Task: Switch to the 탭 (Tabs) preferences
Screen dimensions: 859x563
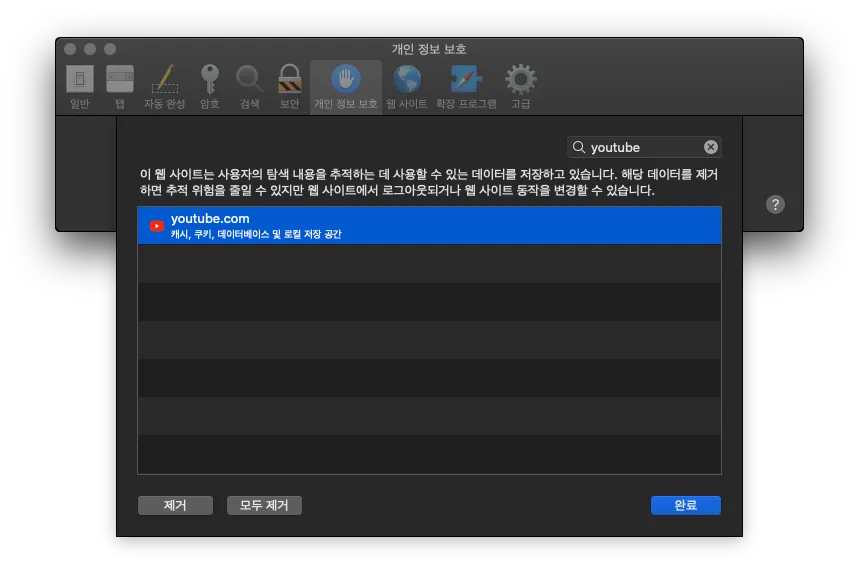Action: [x=120, y=80]
